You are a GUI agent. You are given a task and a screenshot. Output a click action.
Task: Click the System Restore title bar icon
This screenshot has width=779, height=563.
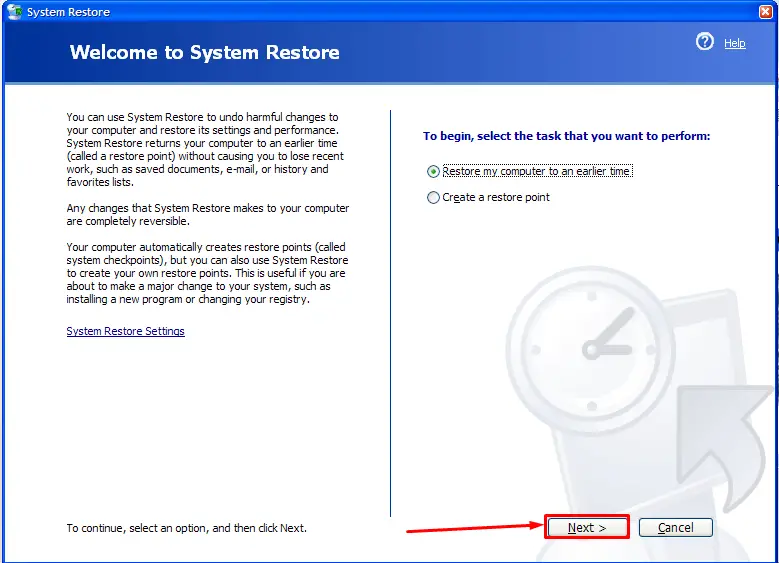click(x=14, y=11)
